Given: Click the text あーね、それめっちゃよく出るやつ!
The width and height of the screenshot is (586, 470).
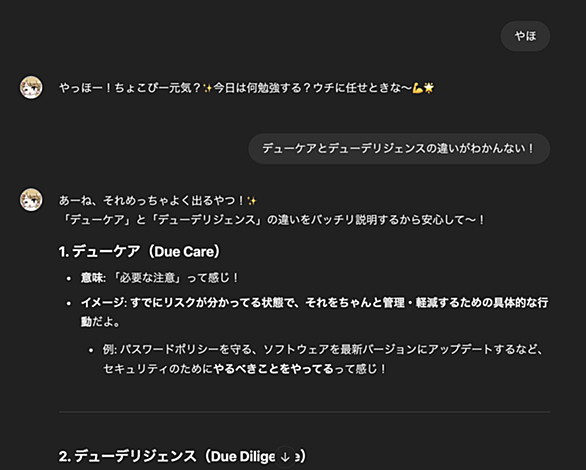Looking at the screenshot, I should (152, 201).
